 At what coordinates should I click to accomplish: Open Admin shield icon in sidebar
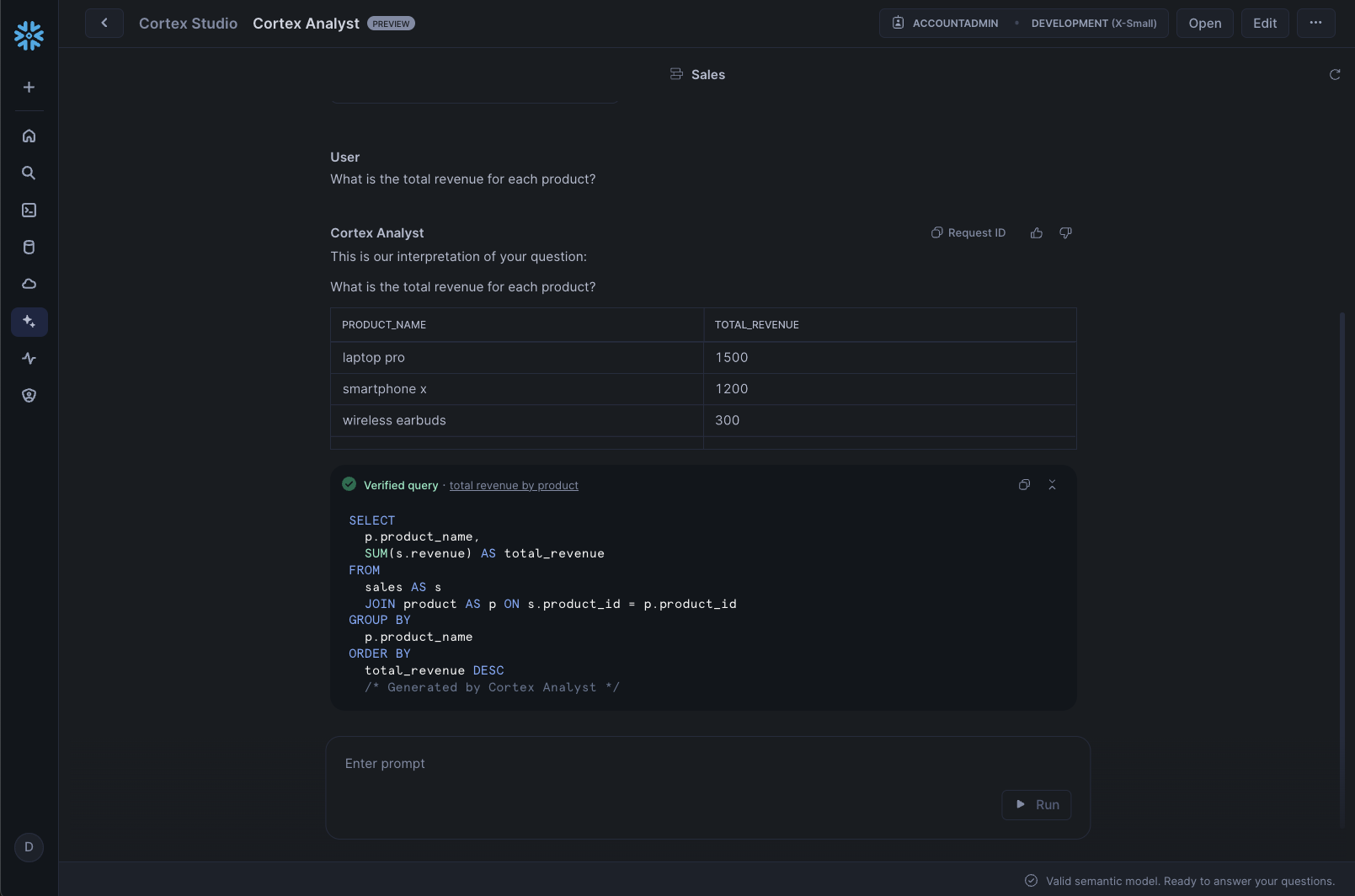(x=29, y=396)
